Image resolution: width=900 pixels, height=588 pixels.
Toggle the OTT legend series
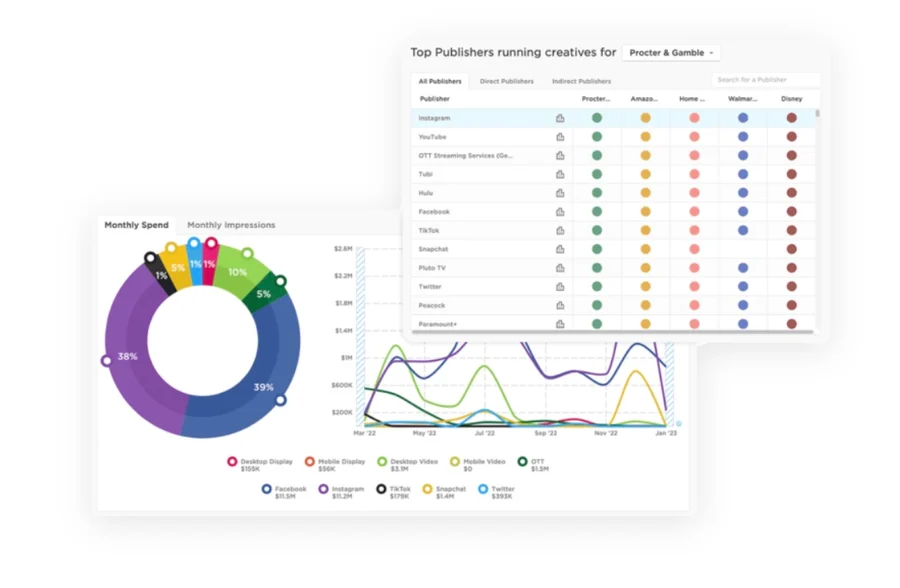click(x=533, y=465)
